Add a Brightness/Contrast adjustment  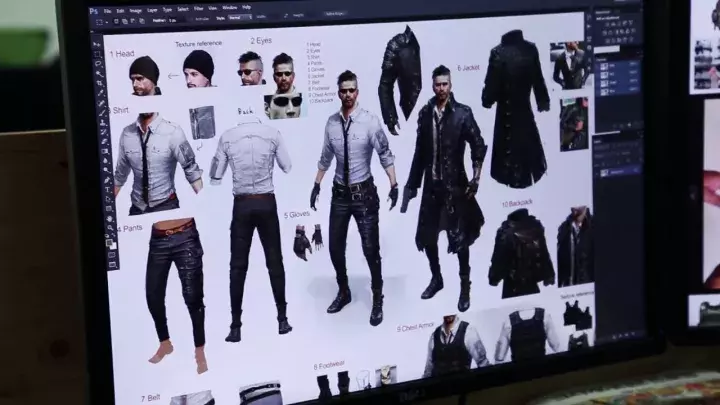607,24
